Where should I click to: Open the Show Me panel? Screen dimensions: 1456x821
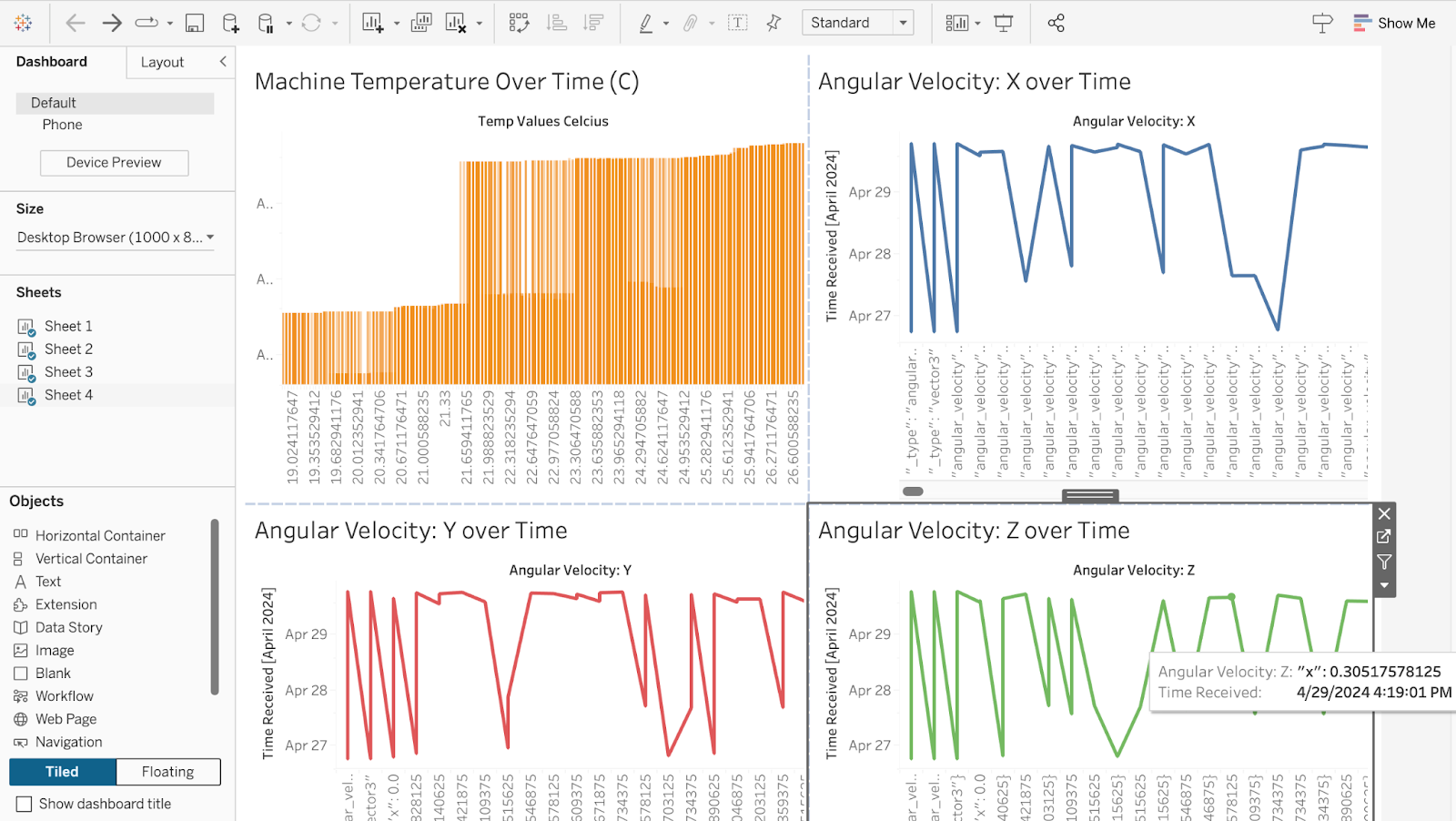coord(1393,24)
